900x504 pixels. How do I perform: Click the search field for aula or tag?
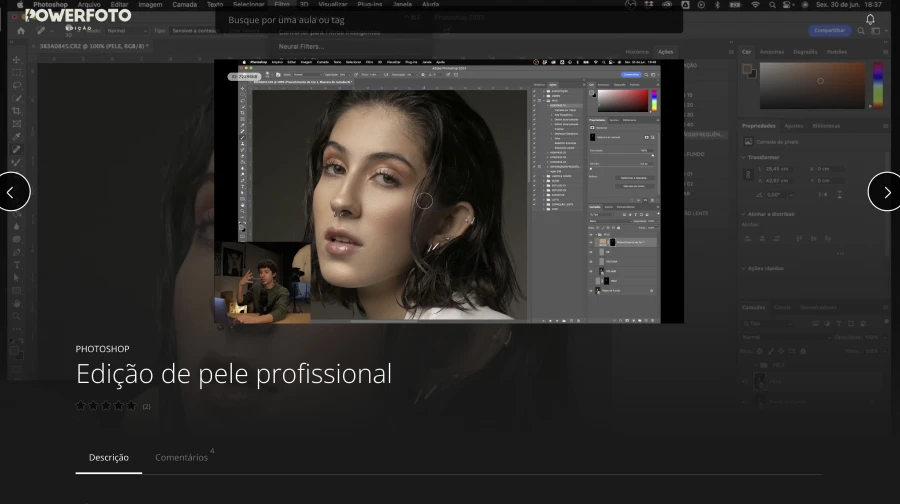(x=449, y=20)
